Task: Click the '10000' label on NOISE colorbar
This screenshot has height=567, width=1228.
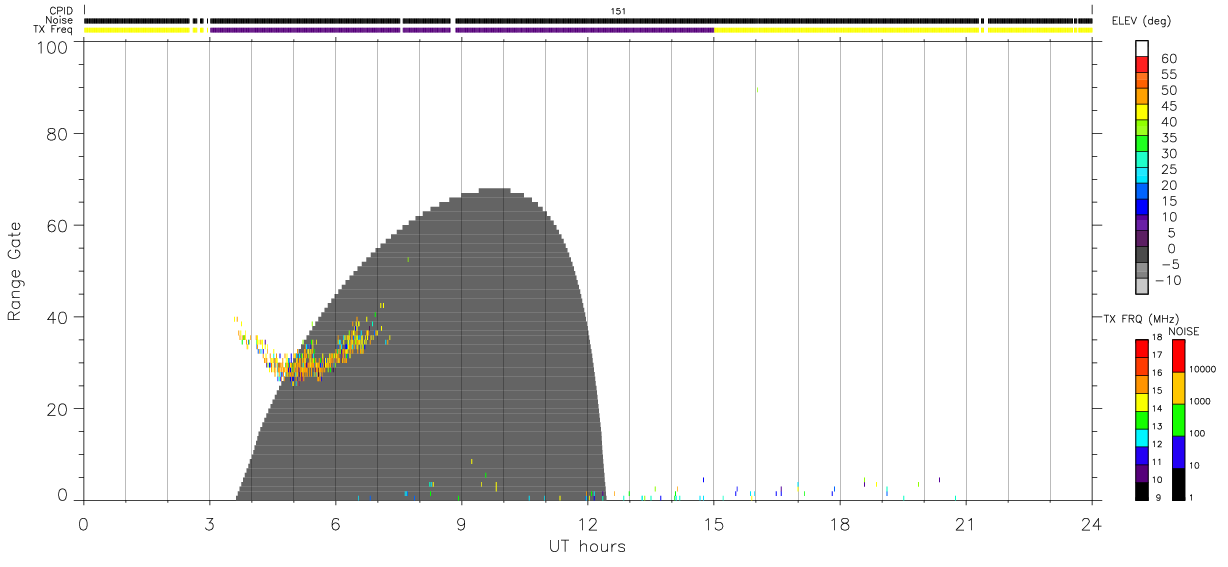Action: click(1202, 369)
